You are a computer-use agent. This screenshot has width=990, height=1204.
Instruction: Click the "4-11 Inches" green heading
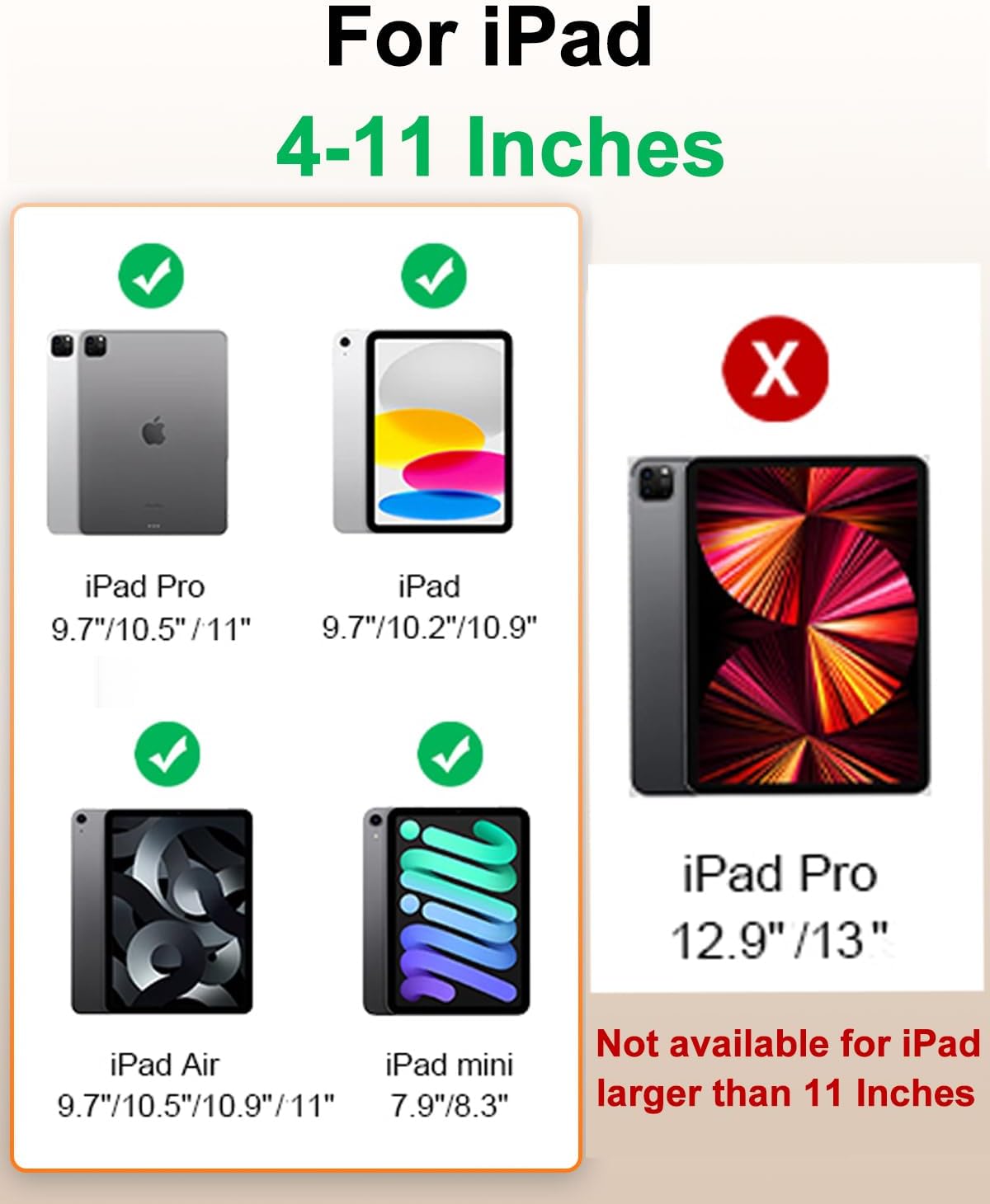click(500, 147)
